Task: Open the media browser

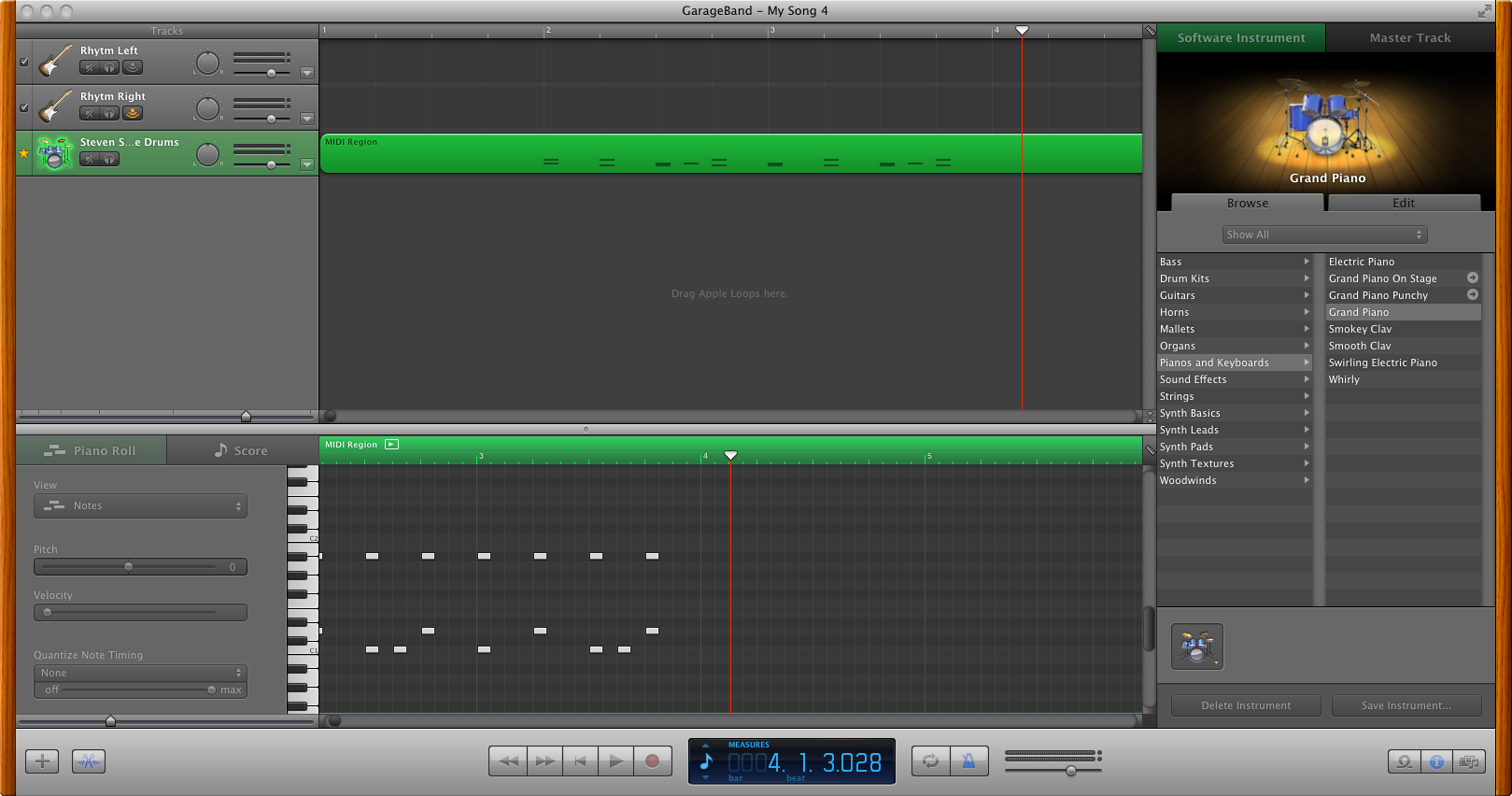Action: pos(1469,761)
